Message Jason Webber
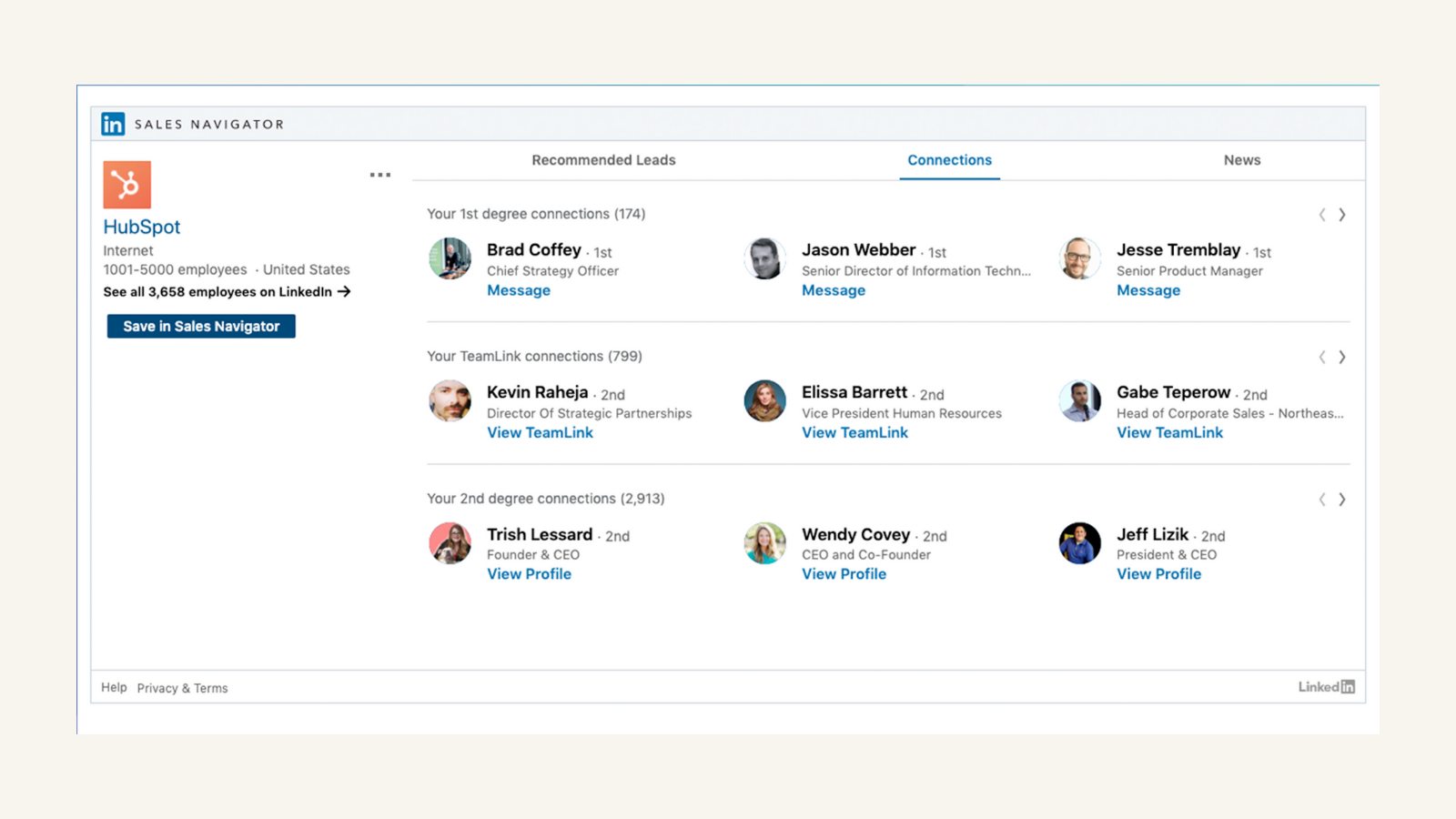This screenshot has height=819, width=1456. click(x=834, y=289)
